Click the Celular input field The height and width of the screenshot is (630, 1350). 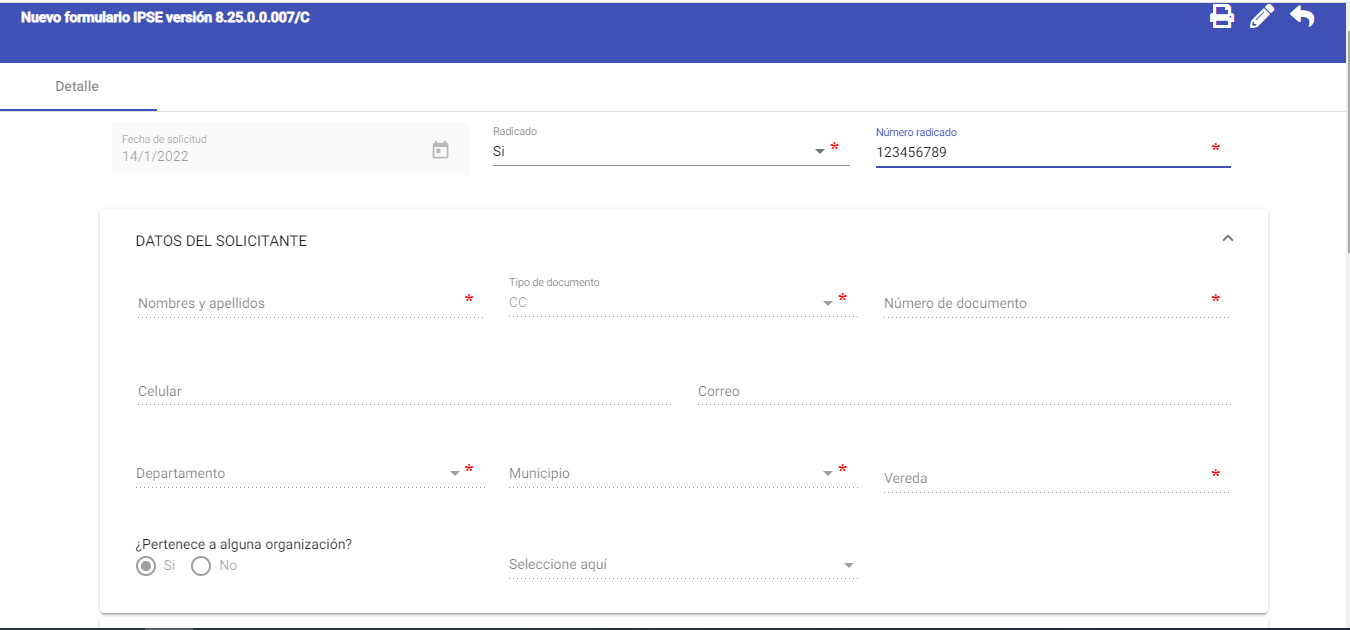tap(400, 392)
